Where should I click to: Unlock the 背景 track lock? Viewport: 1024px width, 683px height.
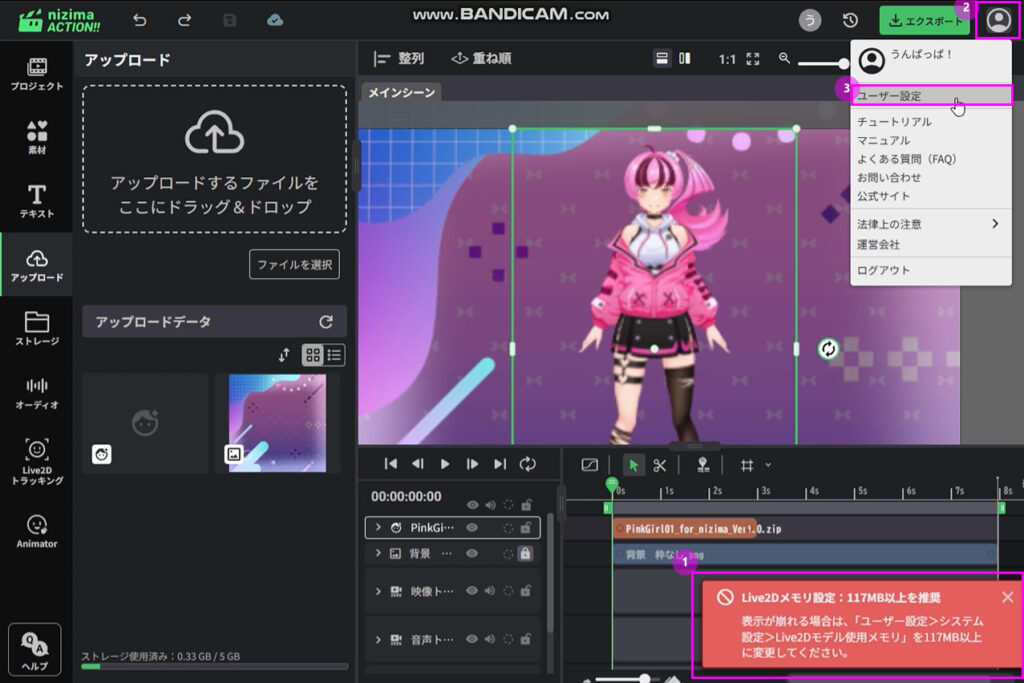526,553
